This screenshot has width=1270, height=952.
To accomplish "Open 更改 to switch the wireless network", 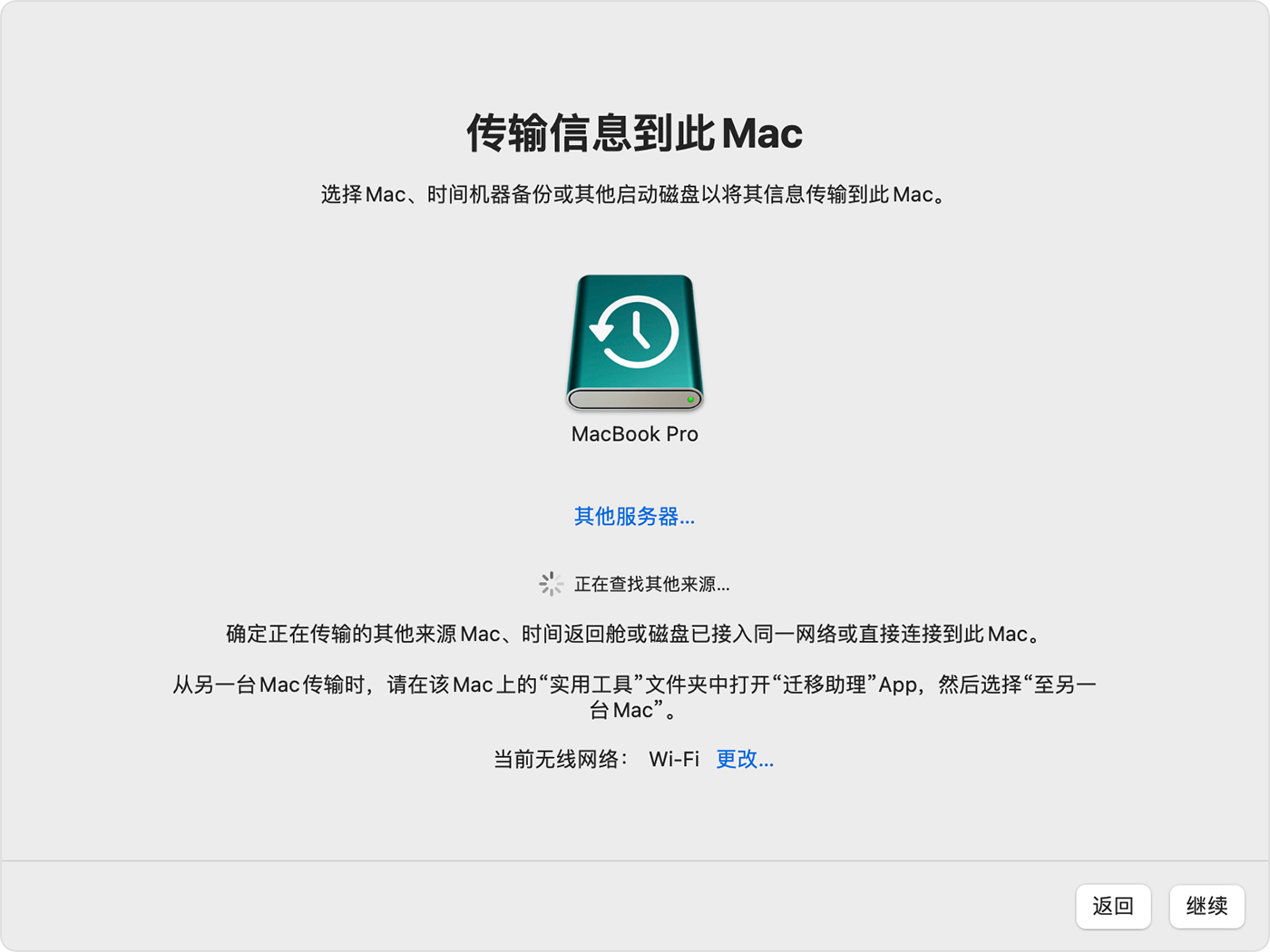I will click(744, 760).
